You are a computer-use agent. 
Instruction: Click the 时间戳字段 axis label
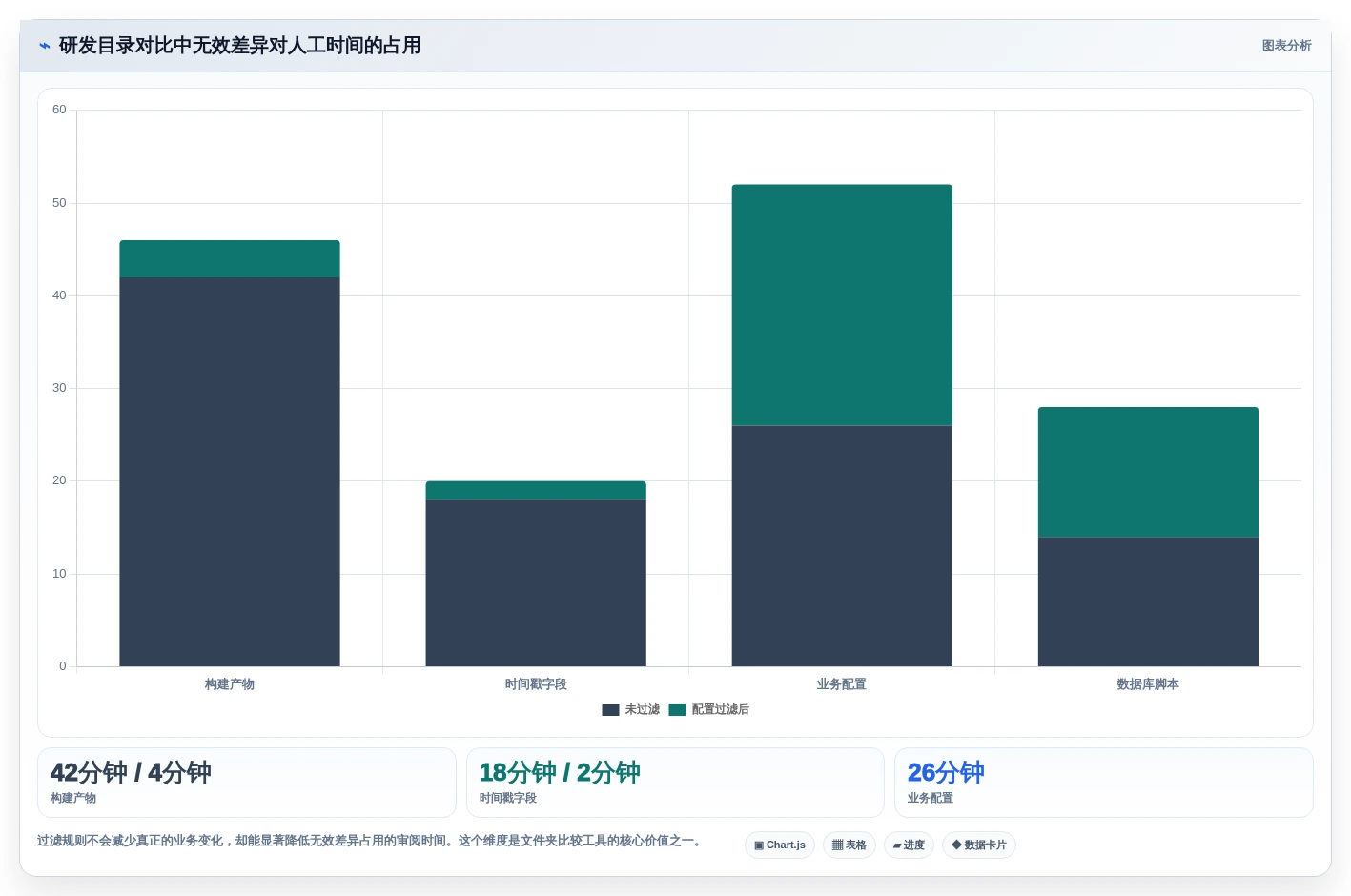tap(536, 684)
